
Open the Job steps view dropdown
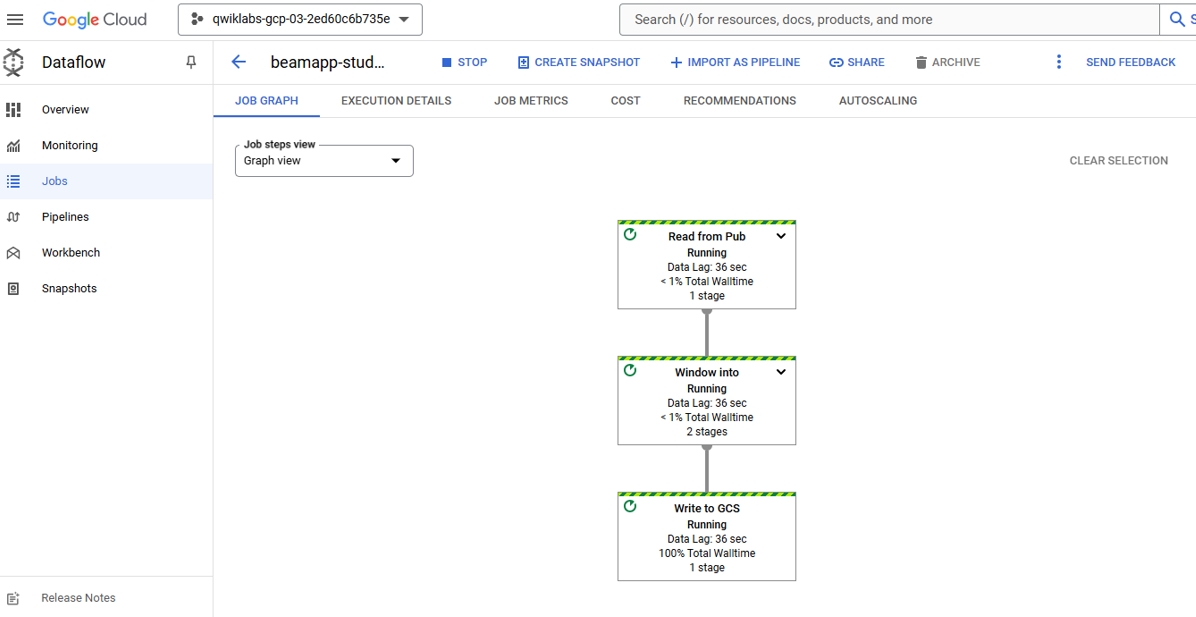coord(323,161)
